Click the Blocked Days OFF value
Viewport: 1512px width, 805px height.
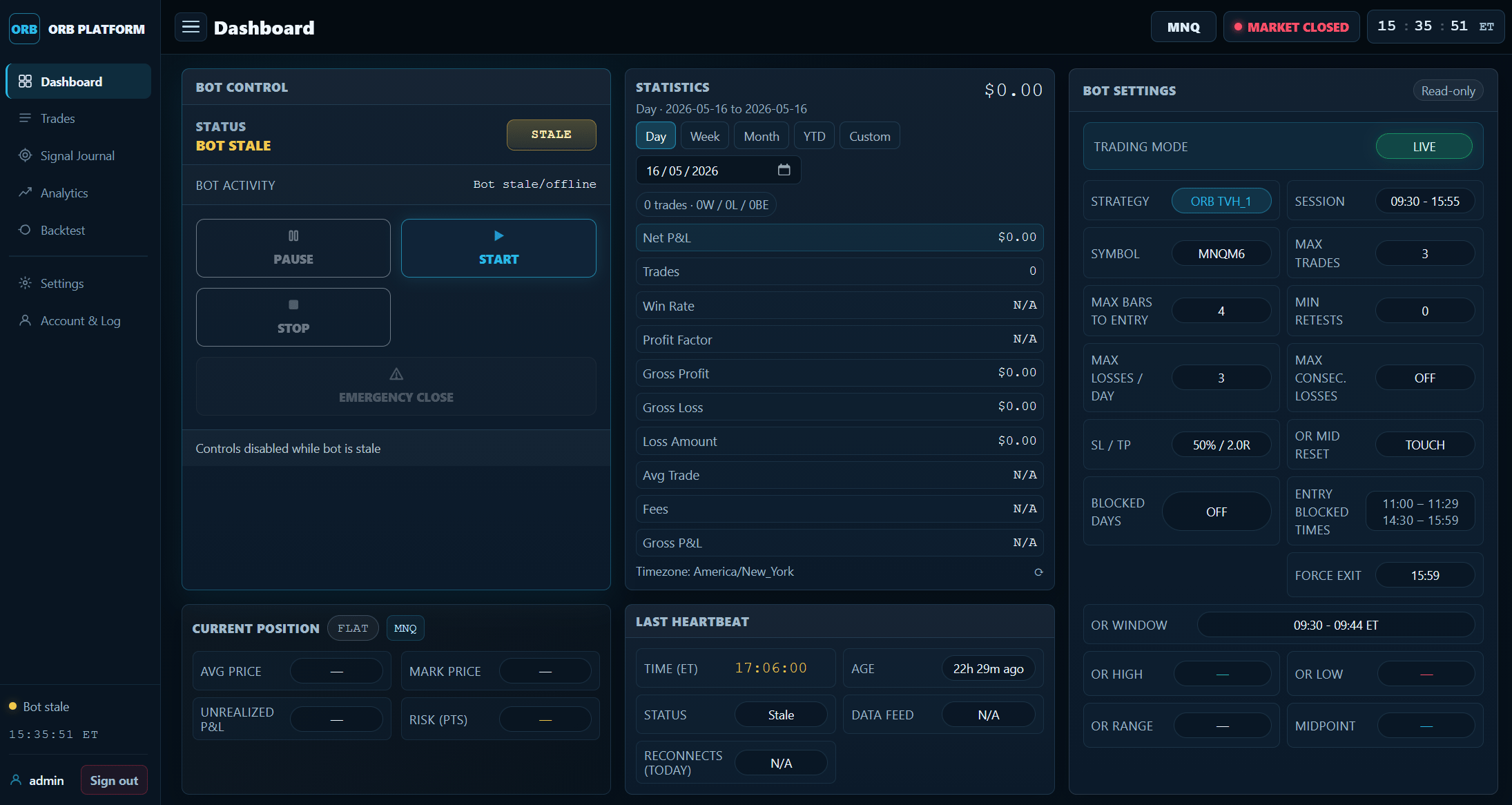coord(1217,512)
